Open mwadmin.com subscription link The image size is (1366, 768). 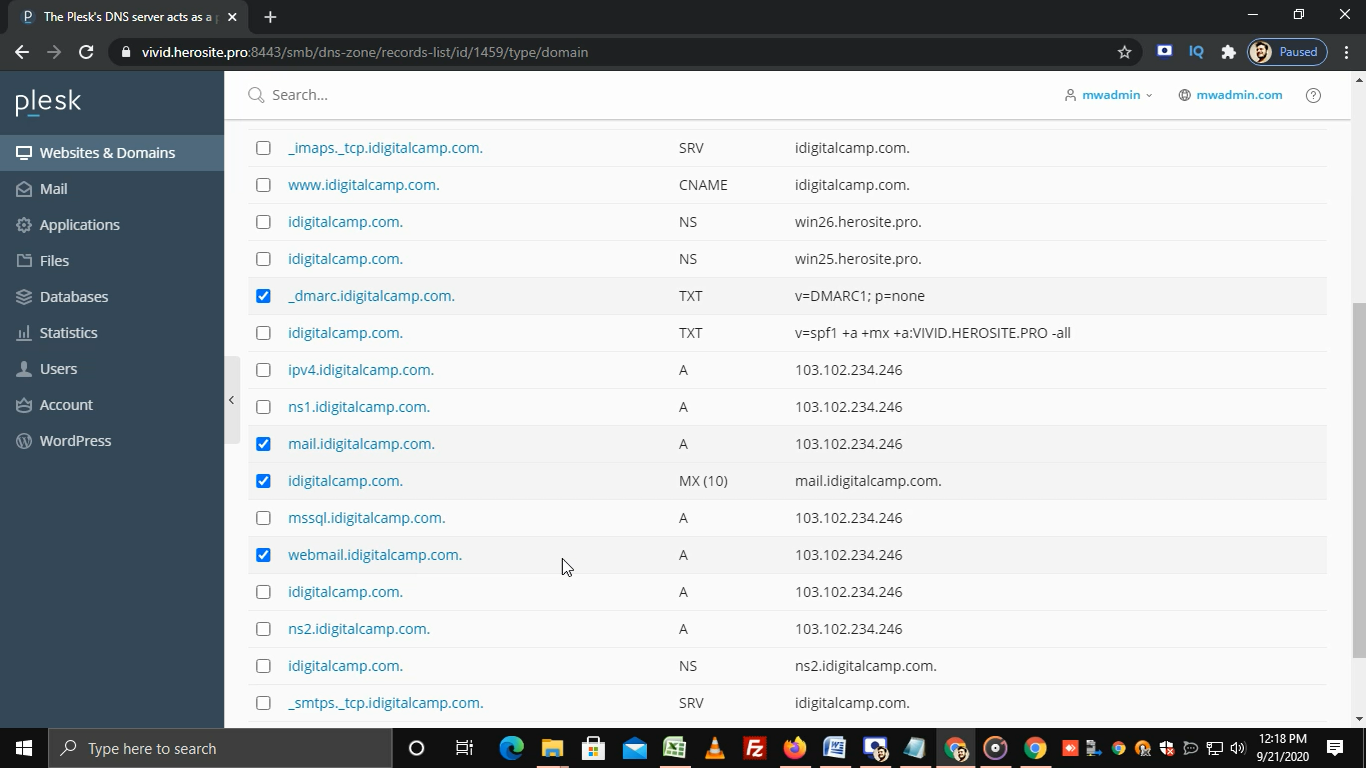click(1230, 95)
